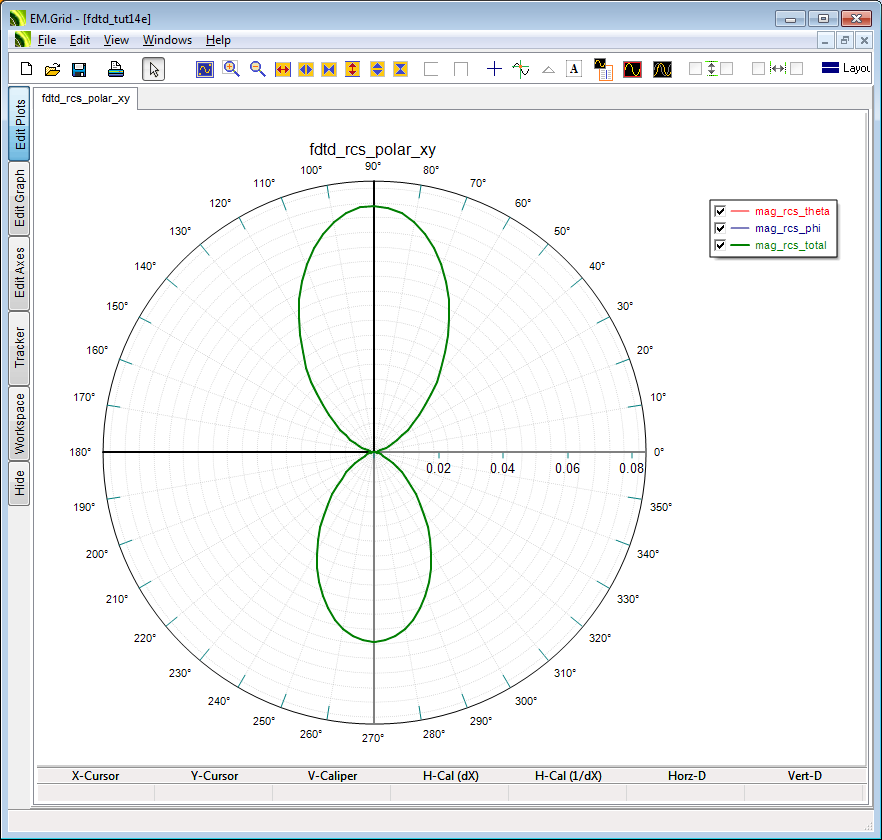The image size is (882, 840).
Task: Select the fdtd_rcs_polar_xy tab
Action: pos(86,98)
